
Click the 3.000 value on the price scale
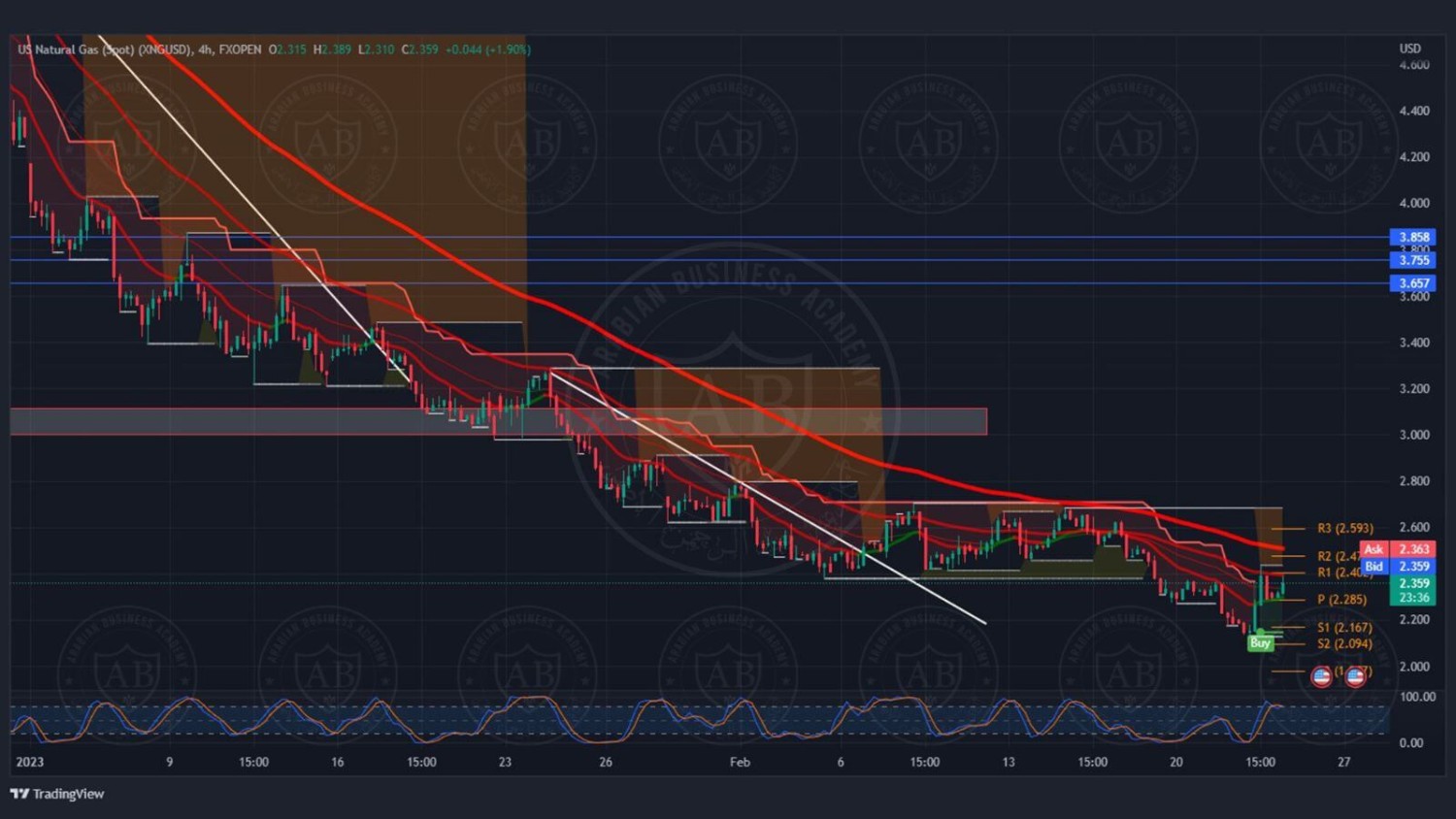1414,435
